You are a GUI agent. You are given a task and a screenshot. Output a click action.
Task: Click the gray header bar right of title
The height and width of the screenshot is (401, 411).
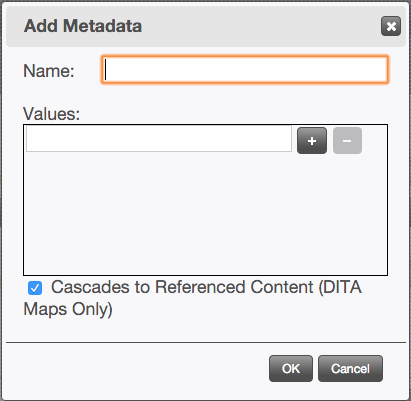point(260,26)
